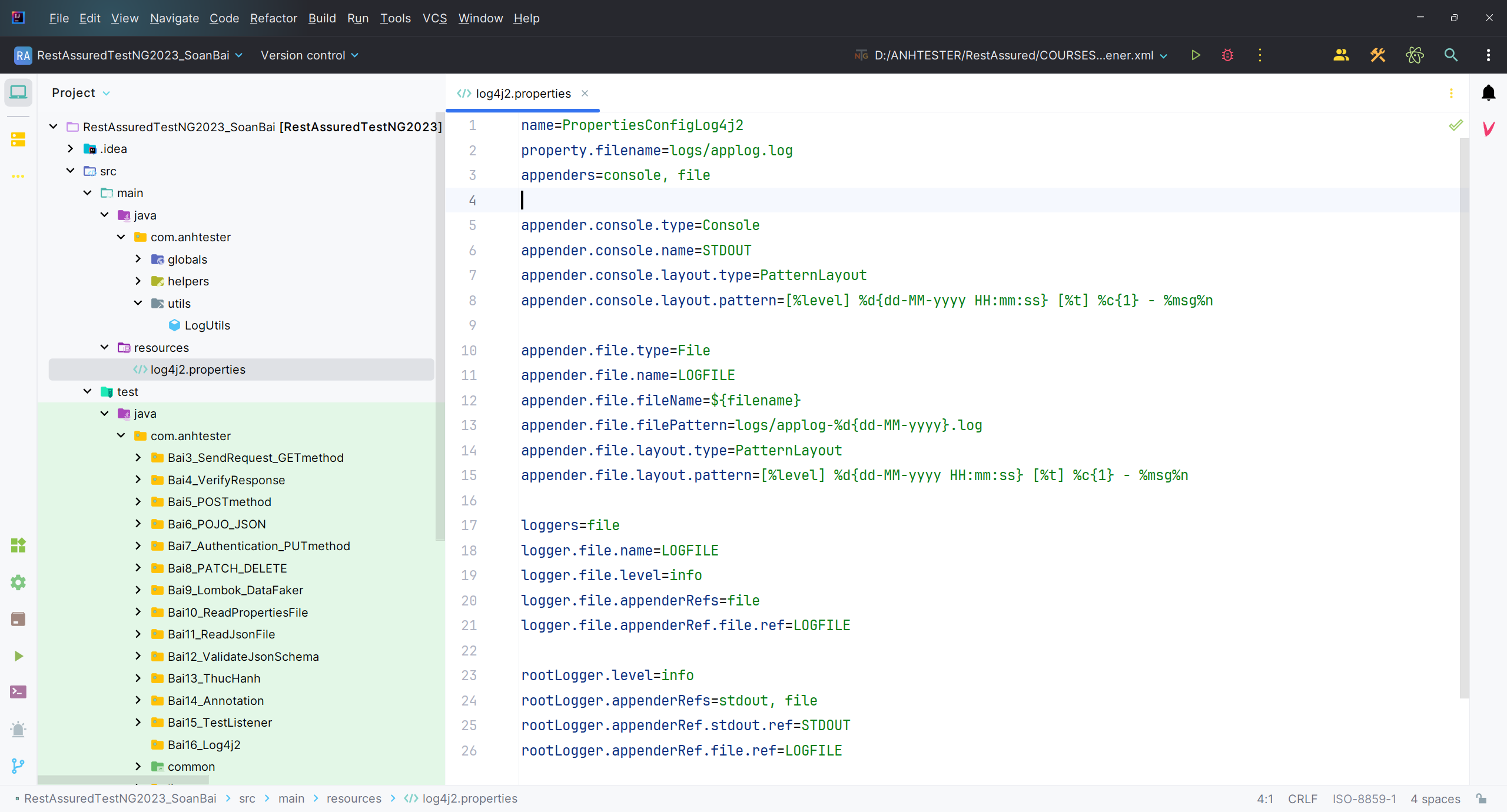The width and height of the screenshot is (1507, 812).
Task: Collapse the src folder
Action: coord(70,171)
